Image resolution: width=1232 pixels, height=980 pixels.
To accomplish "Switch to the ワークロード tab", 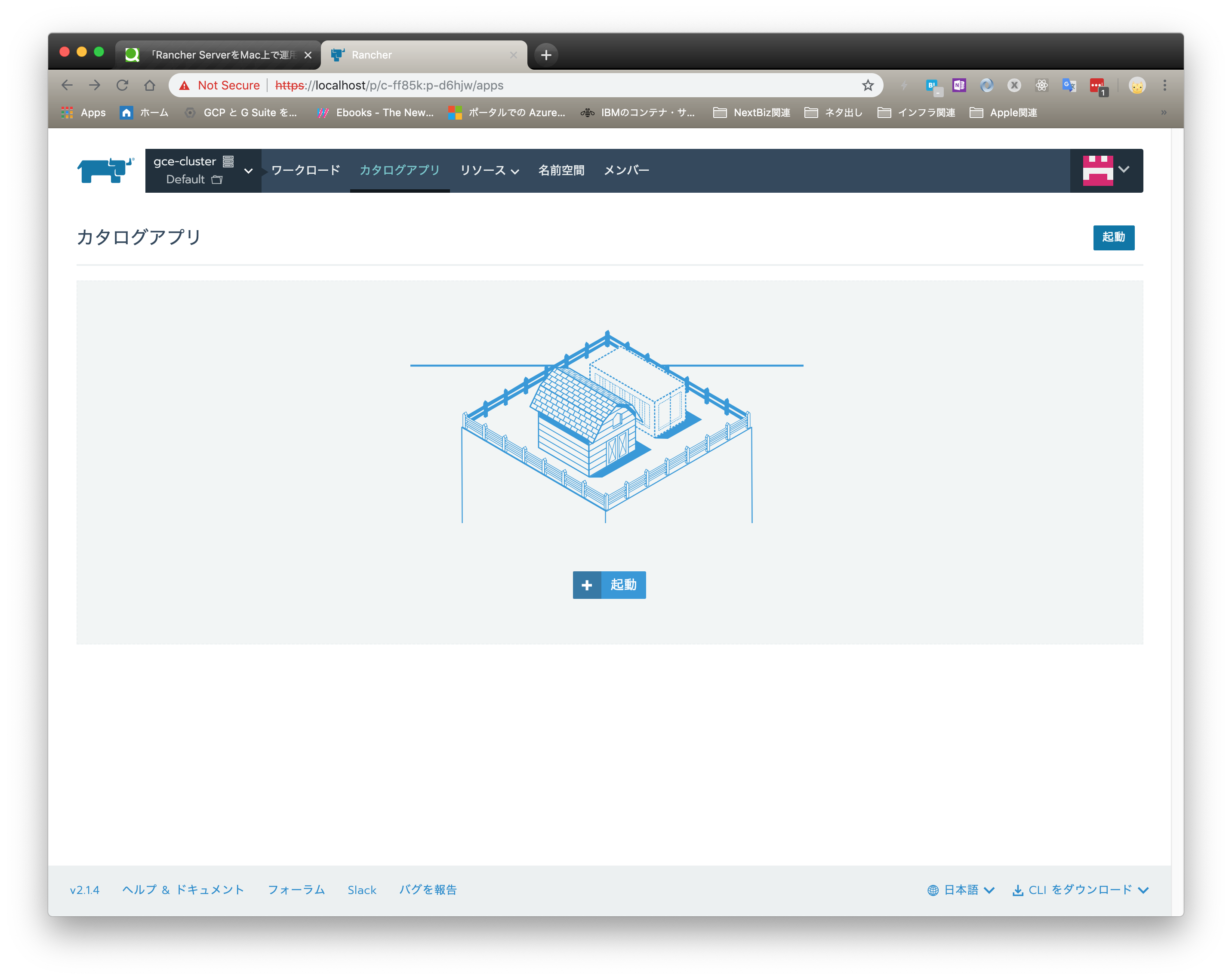I will (305, 169).
